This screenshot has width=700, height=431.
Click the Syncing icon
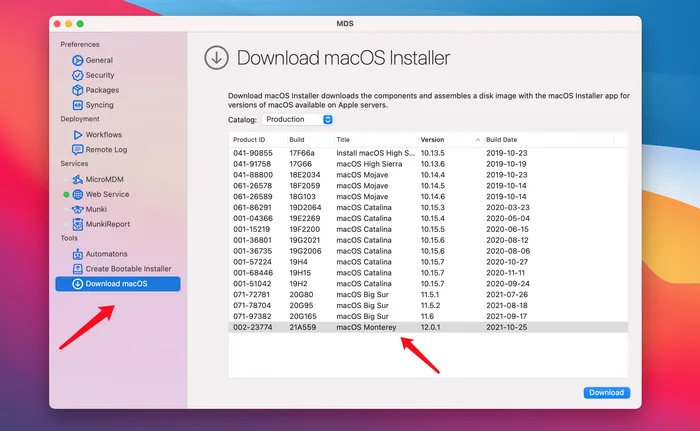[78, 105]
